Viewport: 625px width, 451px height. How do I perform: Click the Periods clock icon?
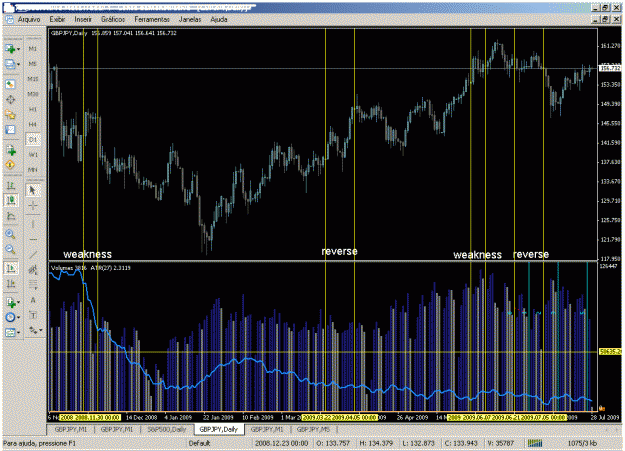[x=10, y=317]
